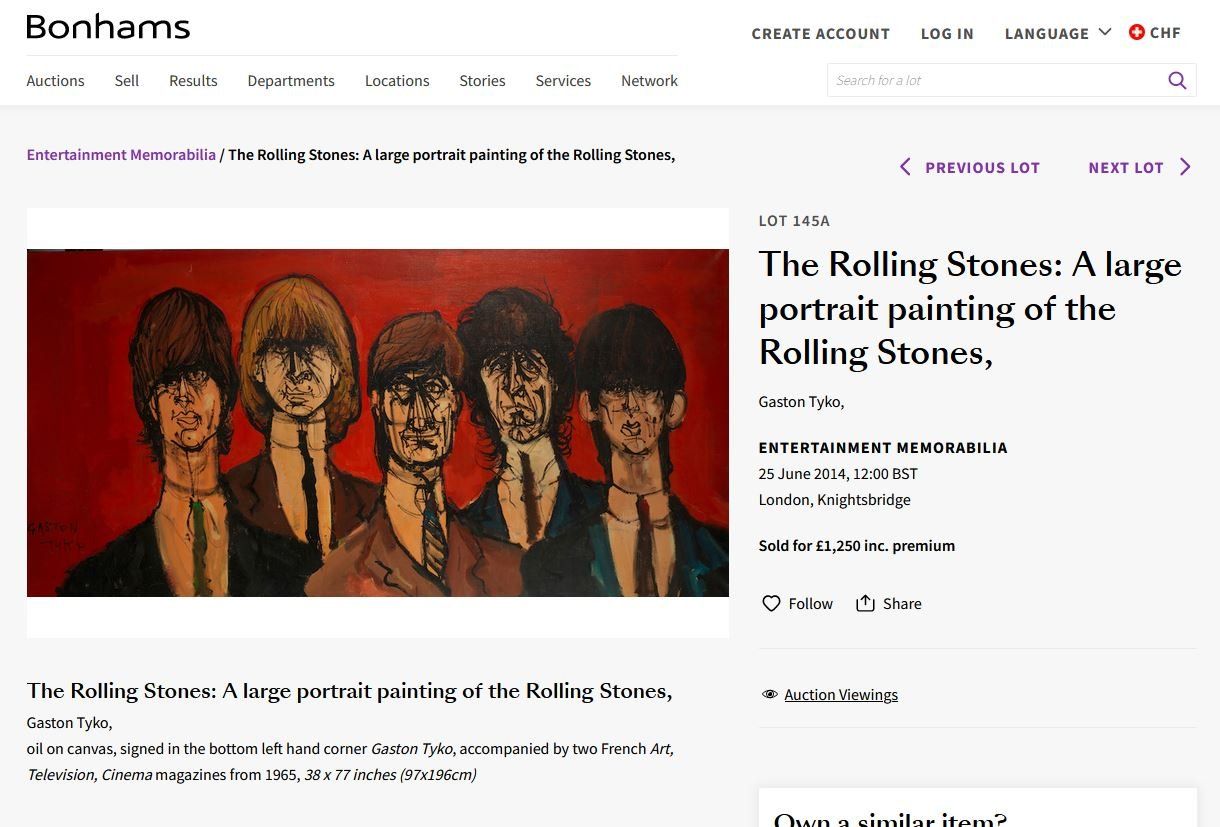Click the left chevron for Previous Lot
The image size is (1220, 827).
pyautogui.click(x=905, y=167)
